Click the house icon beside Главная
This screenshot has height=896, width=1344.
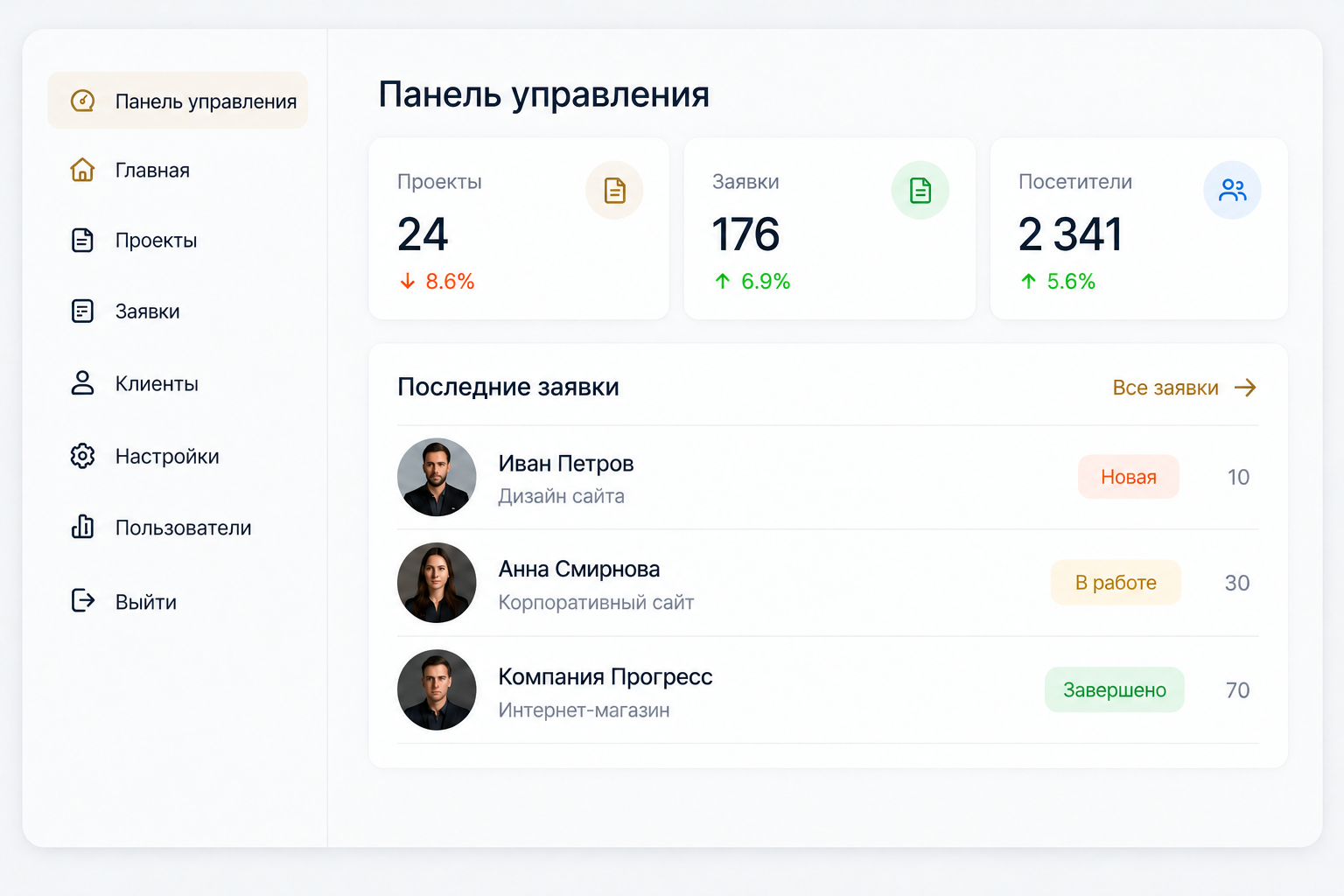pyautogui.click(x=82, y=170)
